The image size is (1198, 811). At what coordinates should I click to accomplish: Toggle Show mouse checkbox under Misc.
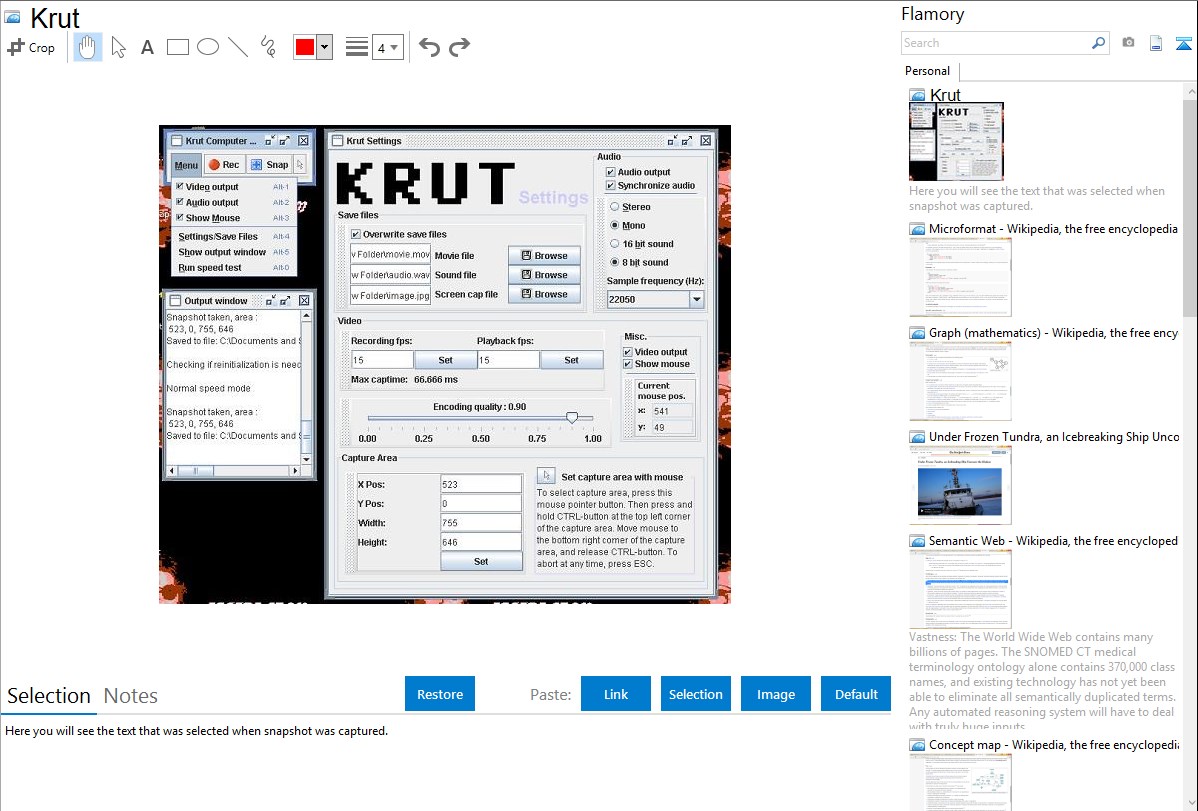628,364
